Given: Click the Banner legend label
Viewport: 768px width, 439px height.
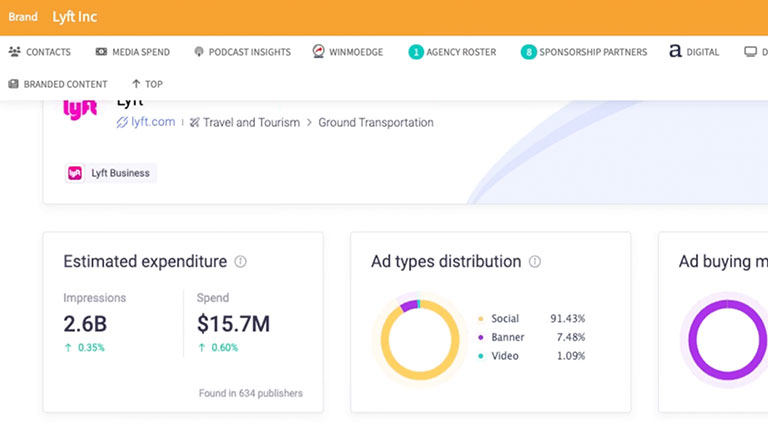Looking at the screenshot, I should 508,337.
